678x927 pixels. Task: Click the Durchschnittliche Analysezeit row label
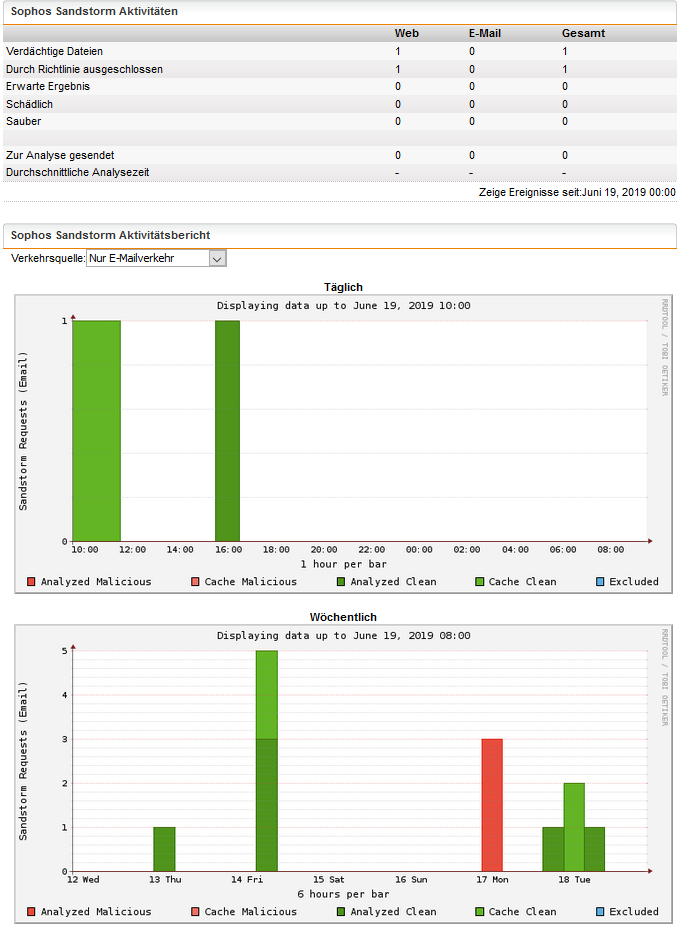point(77,173)
